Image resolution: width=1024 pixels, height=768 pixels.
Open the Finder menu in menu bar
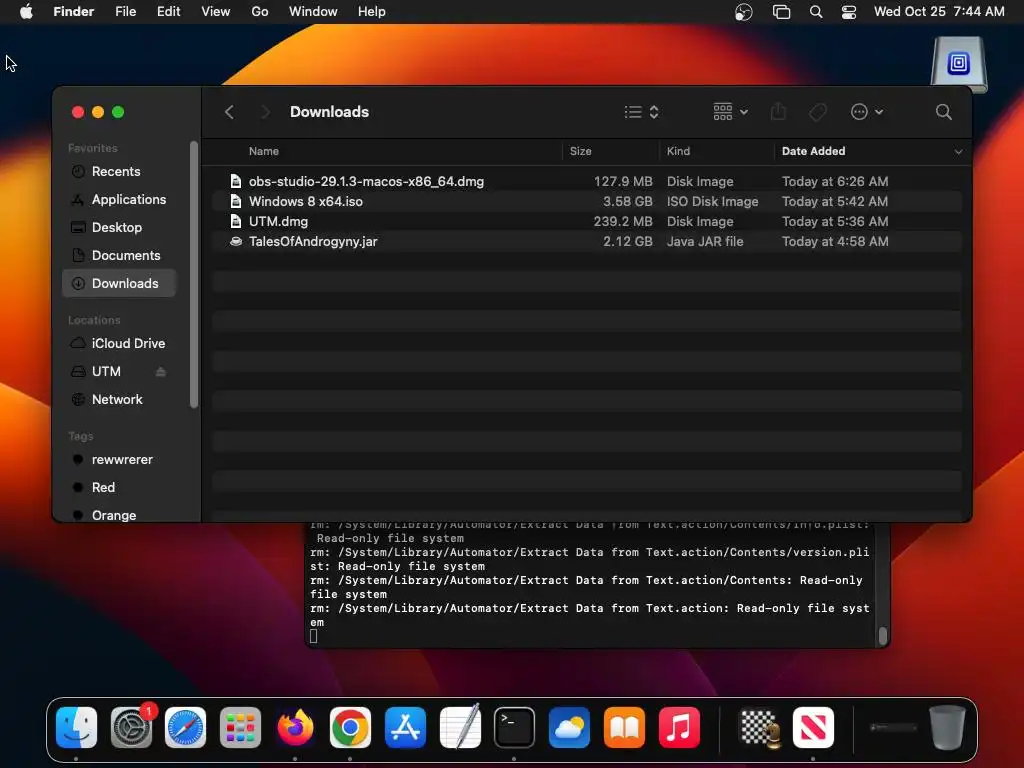[74, 12]
